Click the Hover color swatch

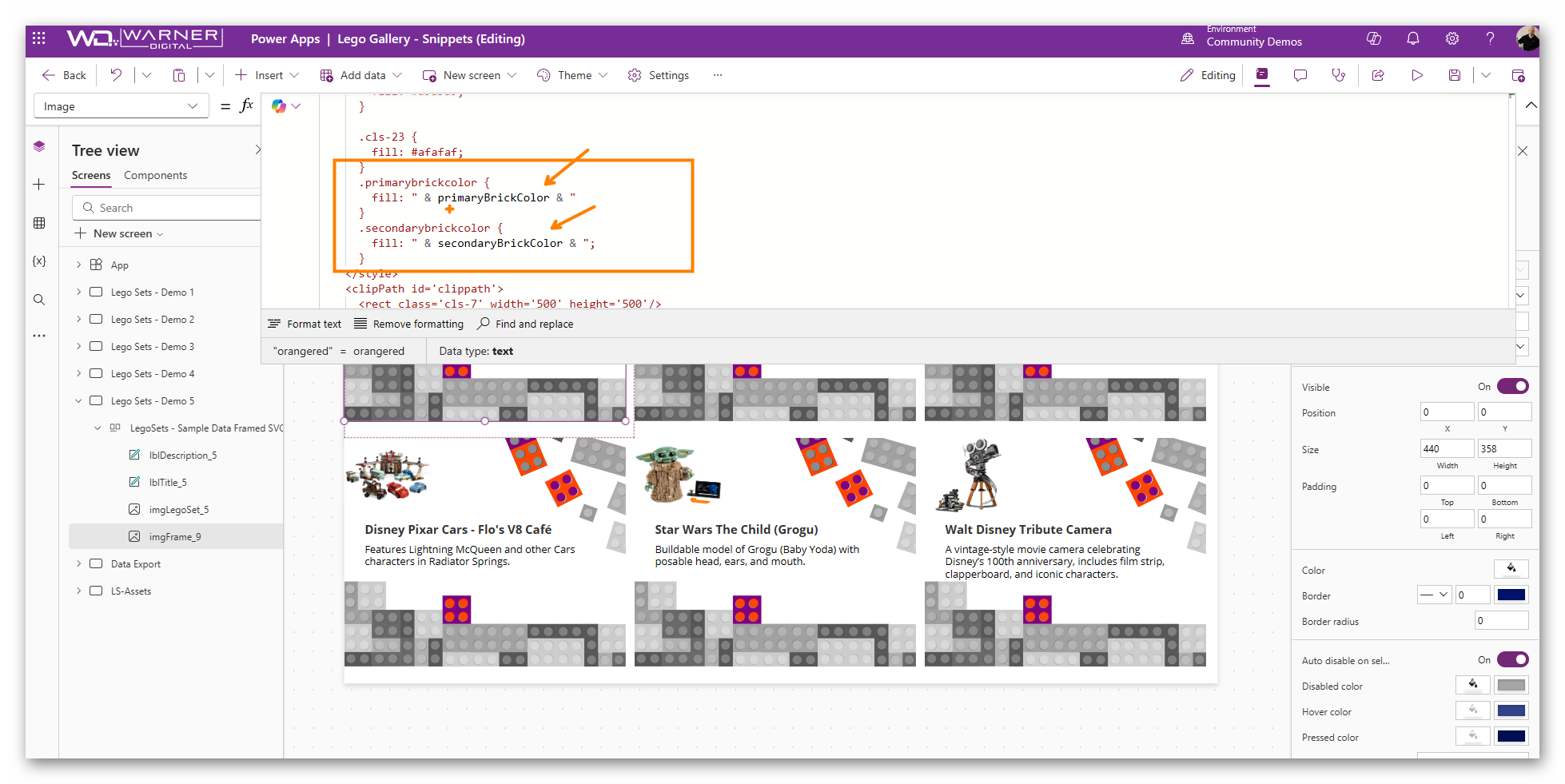coord(1511,711)
